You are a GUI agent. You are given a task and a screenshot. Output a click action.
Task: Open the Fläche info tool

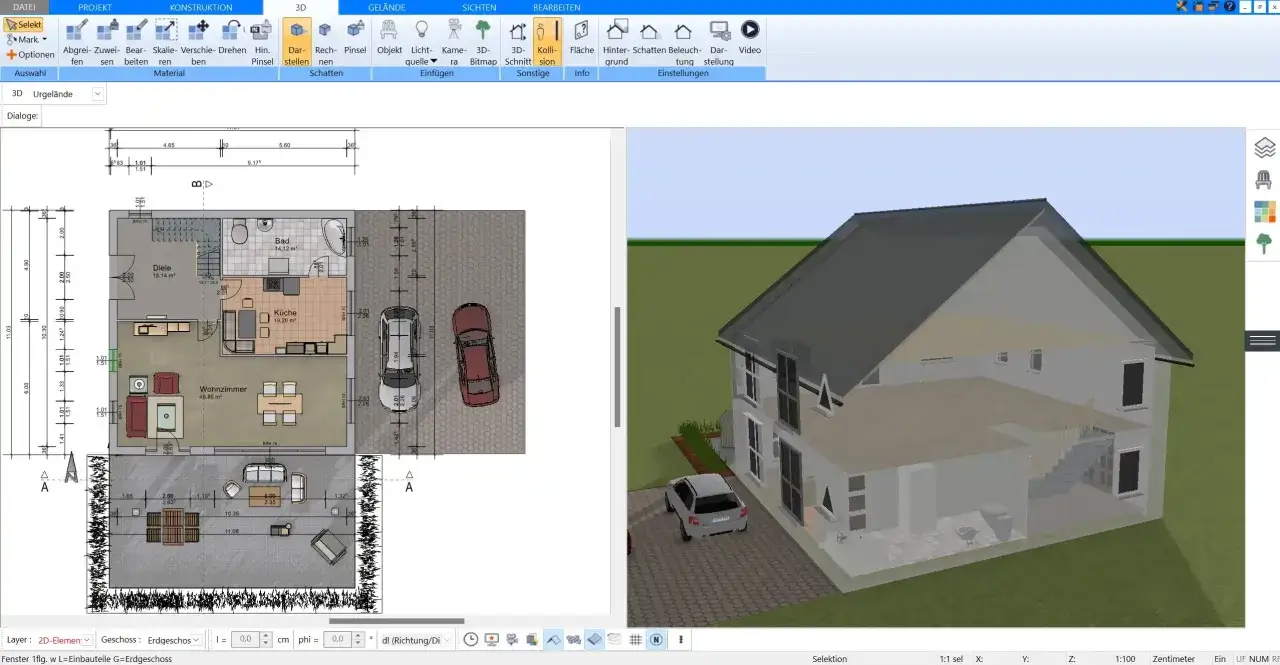point(582,37)
